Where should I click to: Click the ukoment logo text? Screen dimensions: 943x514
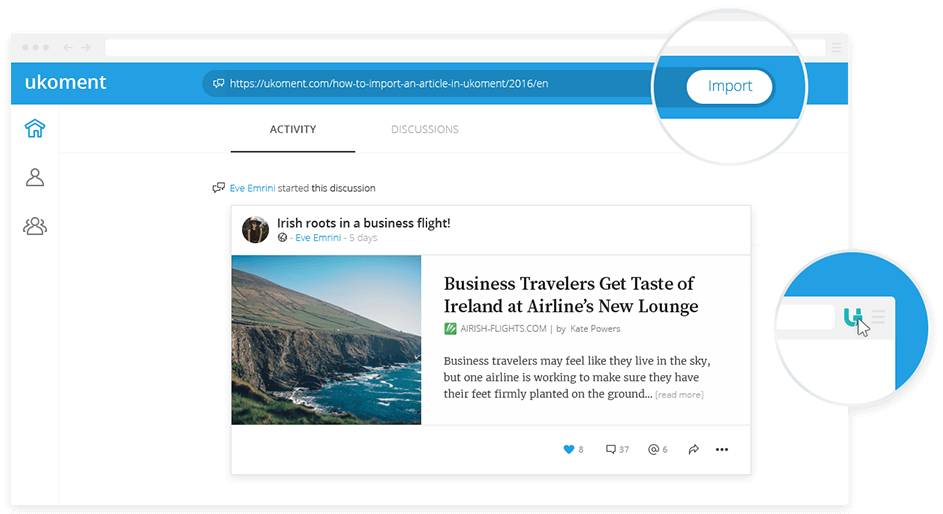[x=65, y=83]
